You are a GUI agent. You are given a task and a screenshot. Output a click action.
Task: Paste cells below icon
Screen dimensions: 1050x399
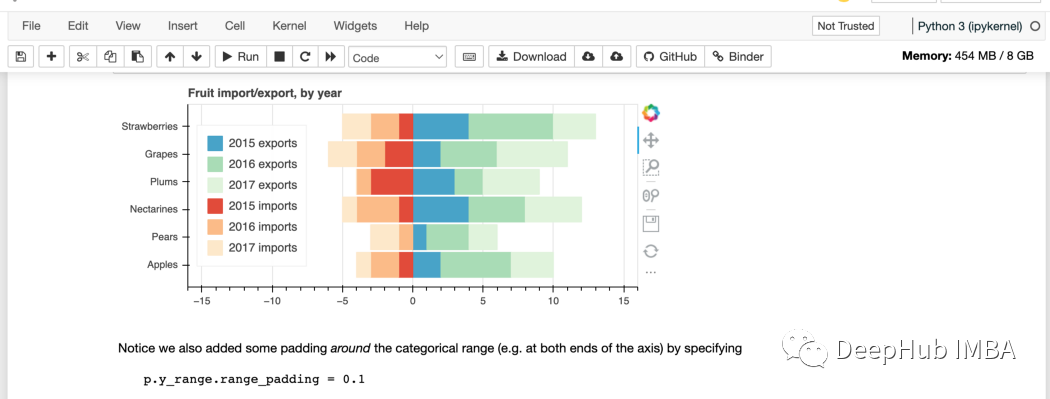click(137, 57)
